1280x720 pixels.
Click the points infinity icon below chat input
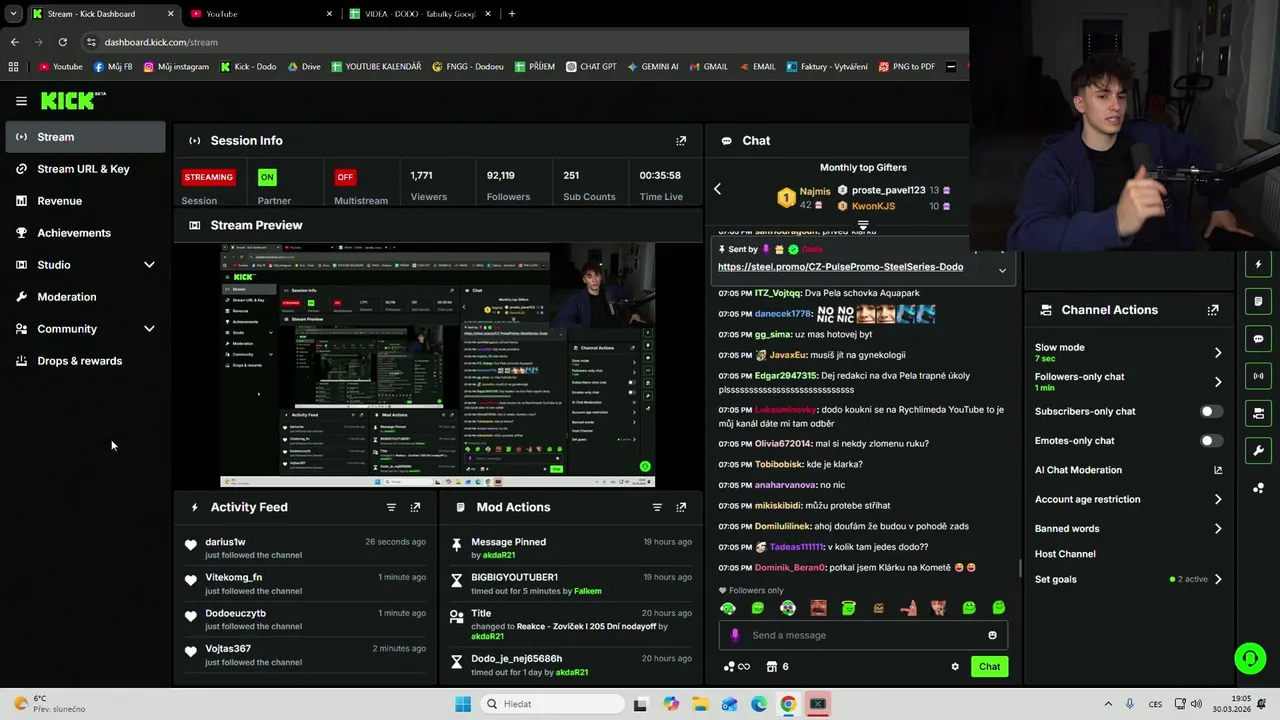click(x=737, y=667)
